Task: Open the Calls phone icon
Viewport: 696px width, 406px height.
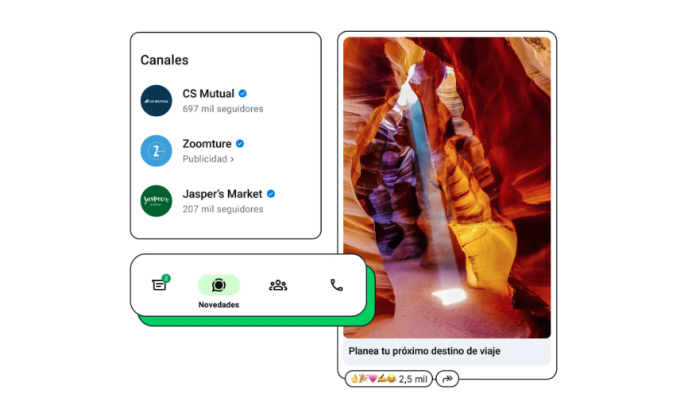Action: point(336,285)
